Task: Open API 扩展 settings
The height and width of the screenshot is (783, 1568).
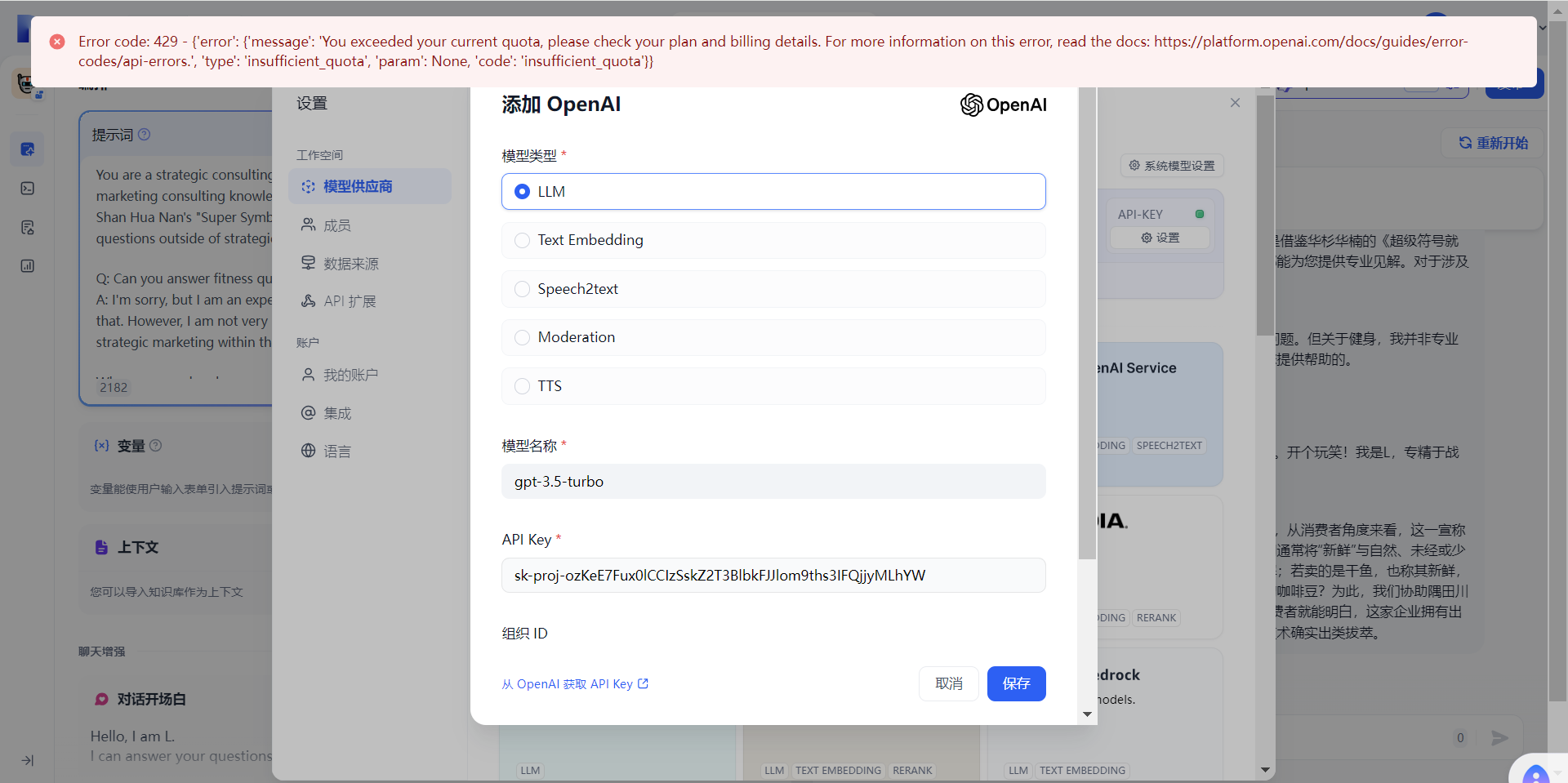Action: (x=369, y=301)
